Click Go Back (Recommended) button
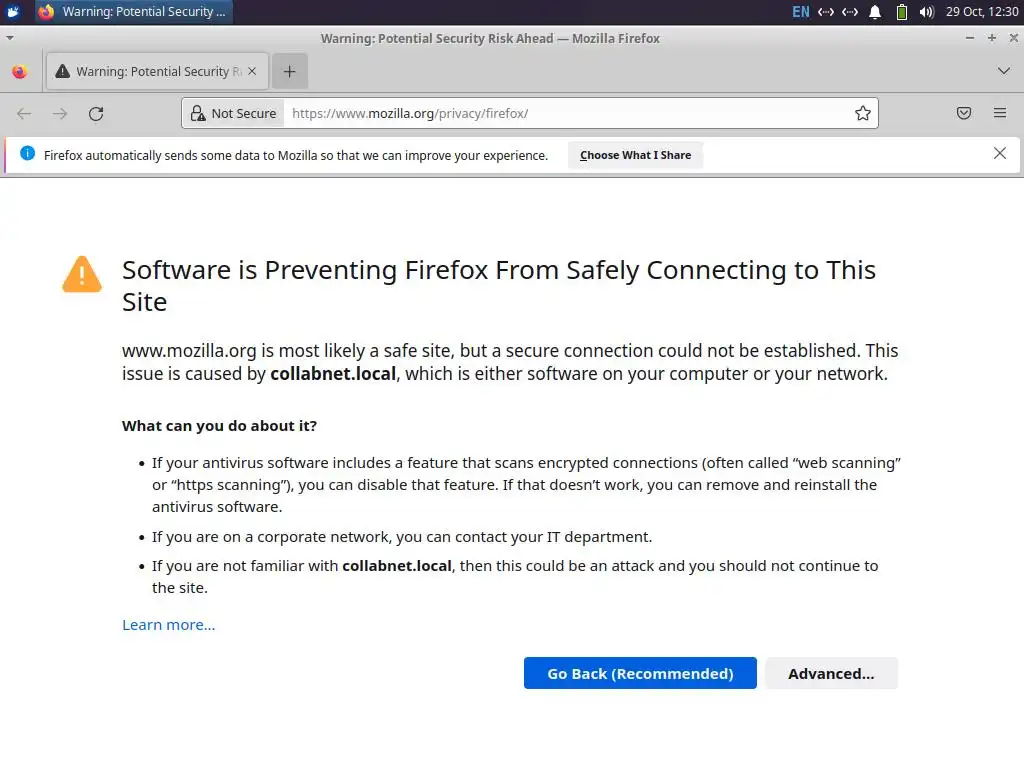 (x=640, y=673)
